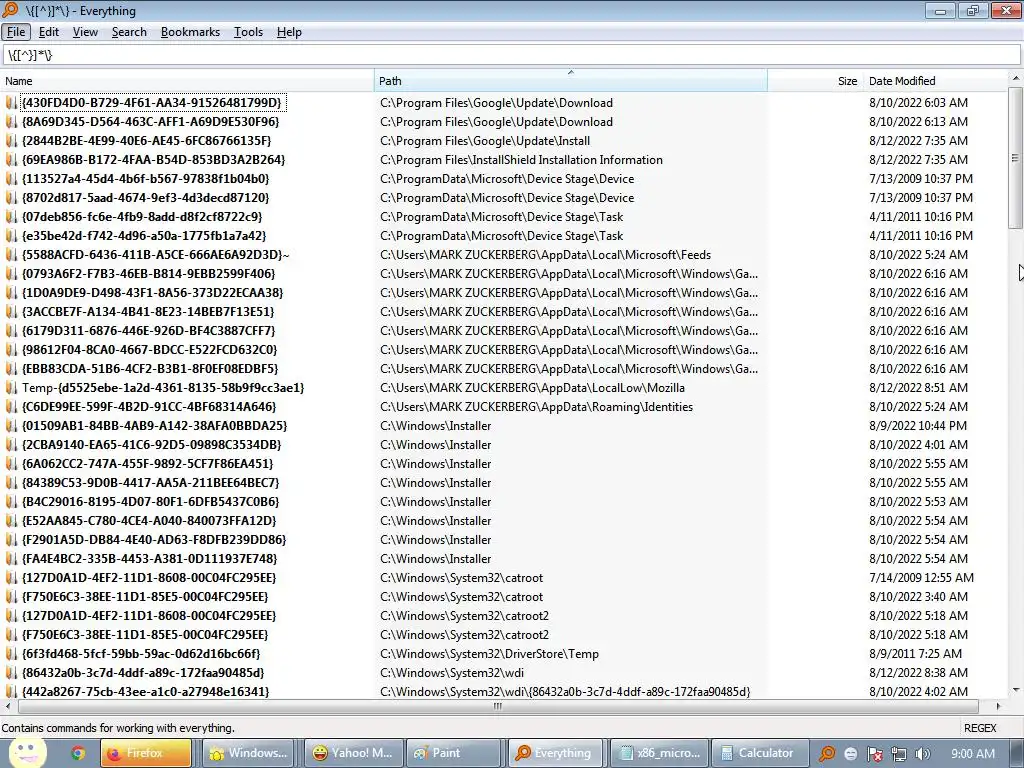Click folder icon of {69EA986B-B172-4FAA-B54D-853BD3A2B264}

[12, 159]
